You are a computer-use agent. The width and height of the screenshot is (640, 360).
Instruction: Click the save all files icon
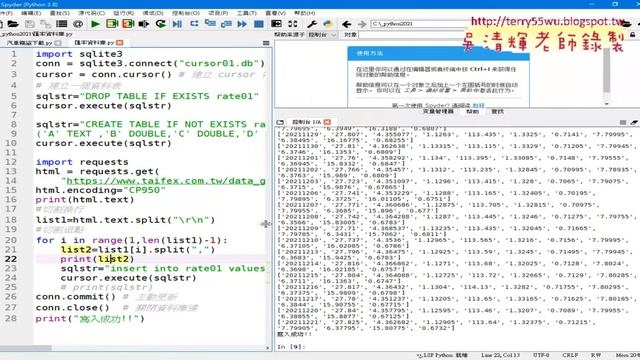click(x=45, y=24)
